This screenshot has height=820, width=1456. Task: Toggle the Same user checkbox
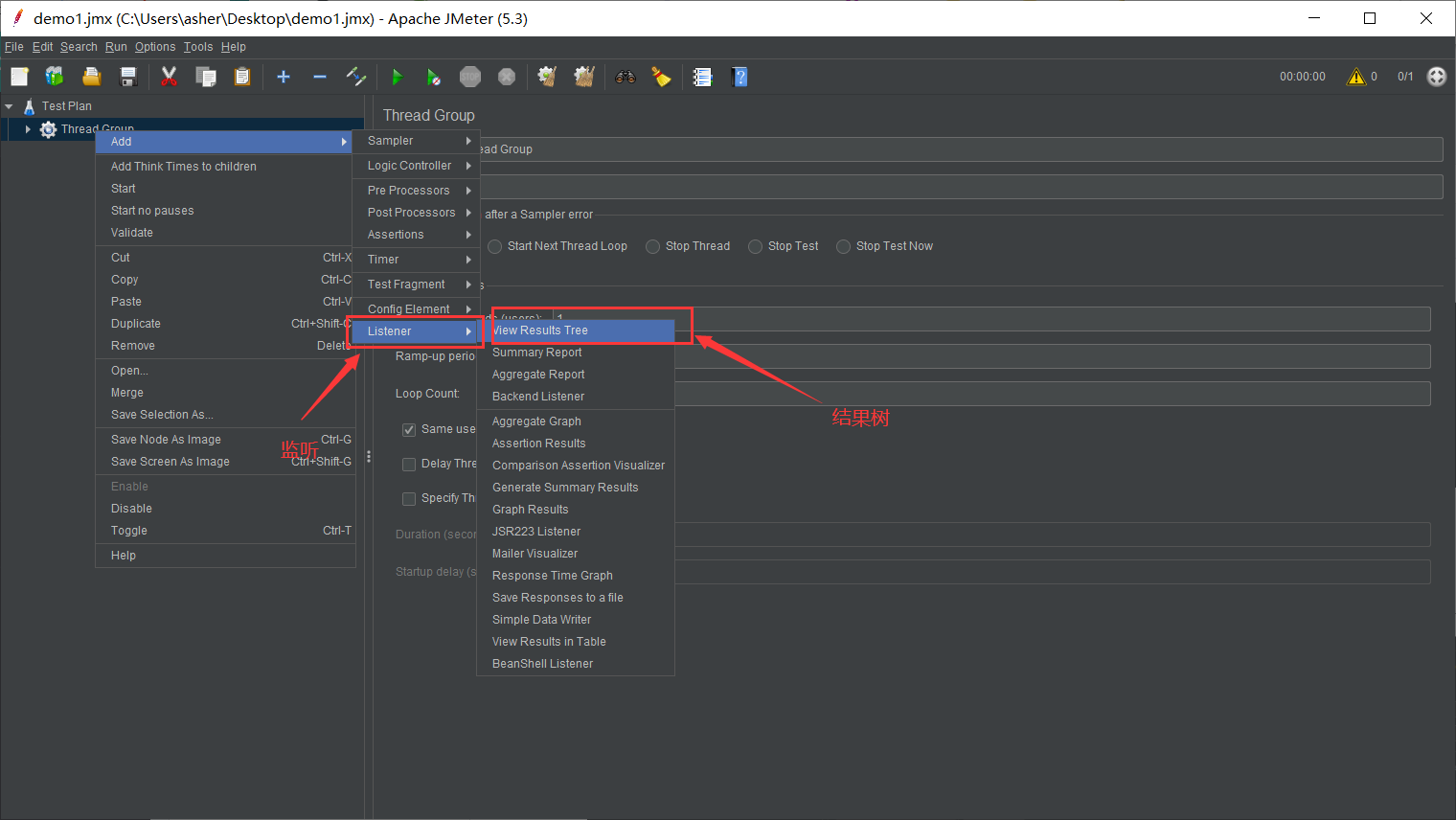pyautogui.click(x=409, y=429)
